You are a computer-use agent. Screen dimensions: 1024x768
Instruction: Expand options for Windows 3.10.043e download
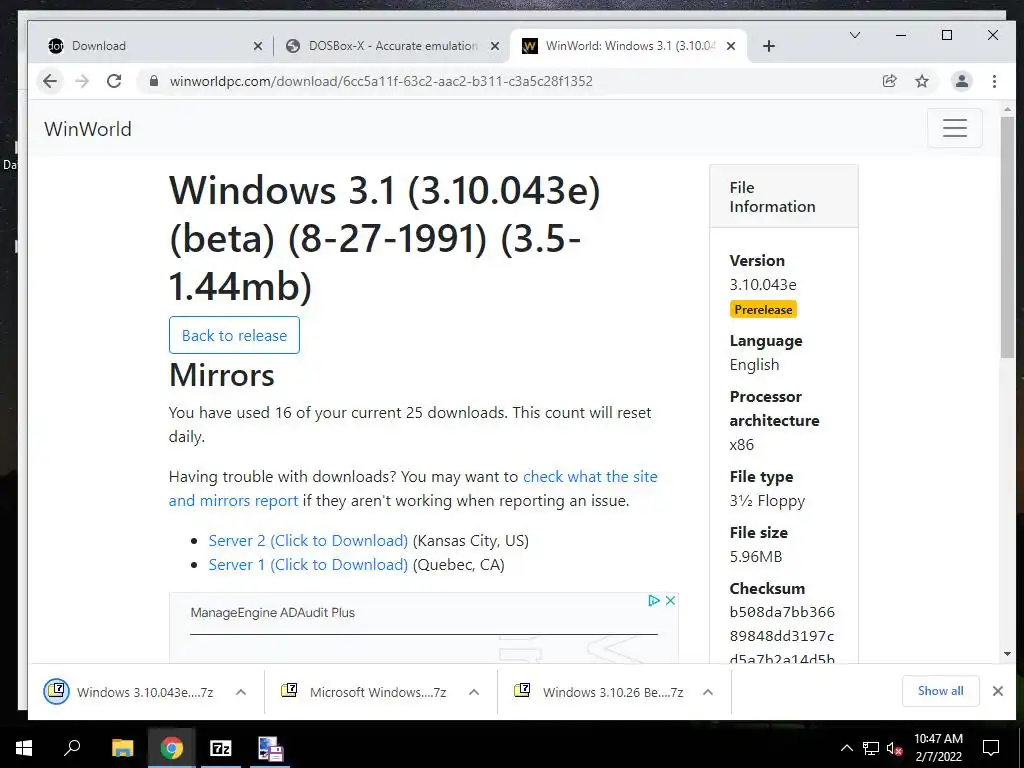click(241, 692)
